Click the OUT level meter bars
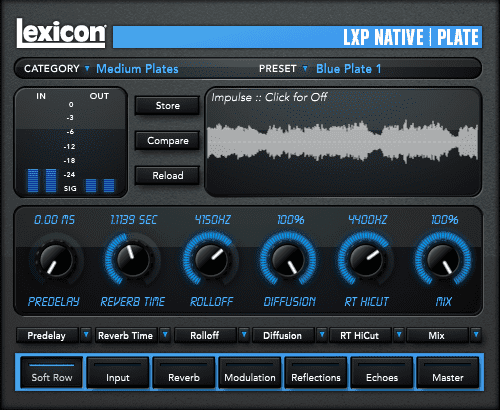 pyautogui.click(x=100, y=185)
